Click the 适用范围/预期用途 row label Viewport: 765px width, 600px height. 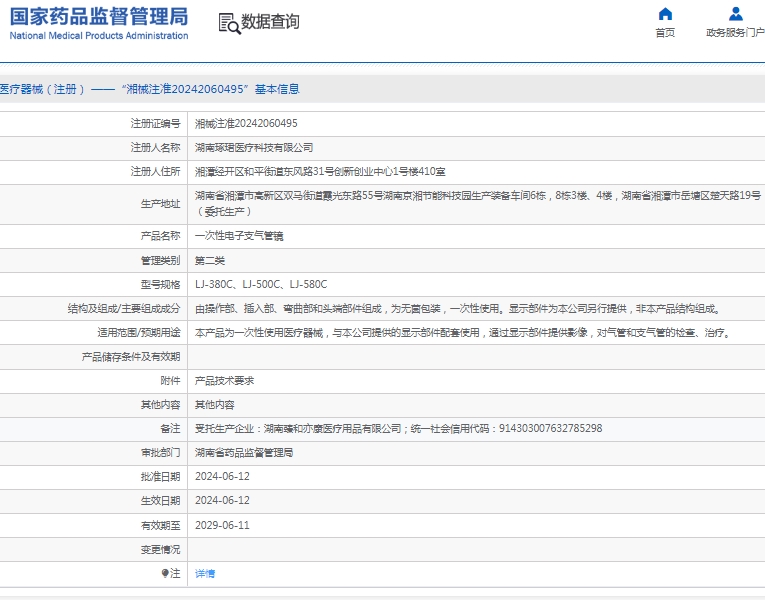point(139,333)
